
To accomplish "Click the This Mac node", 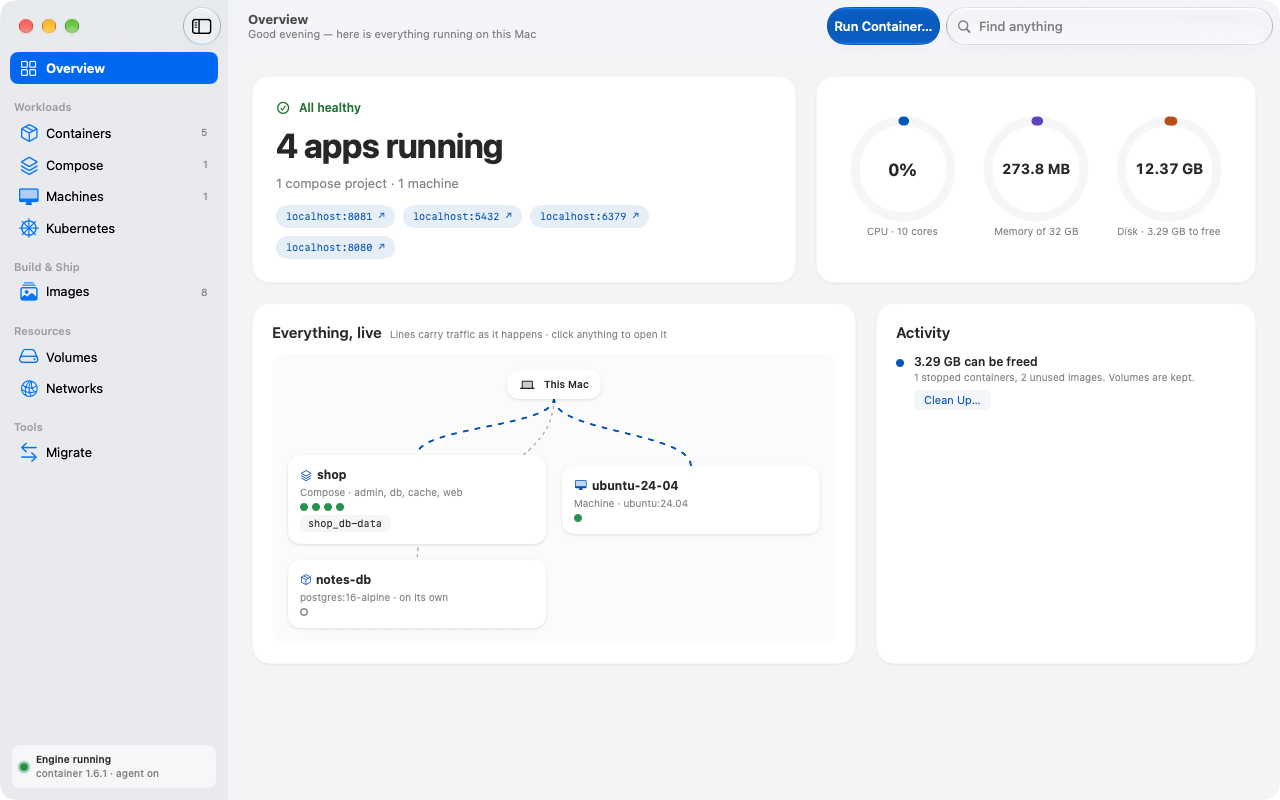I will (554, 384).
